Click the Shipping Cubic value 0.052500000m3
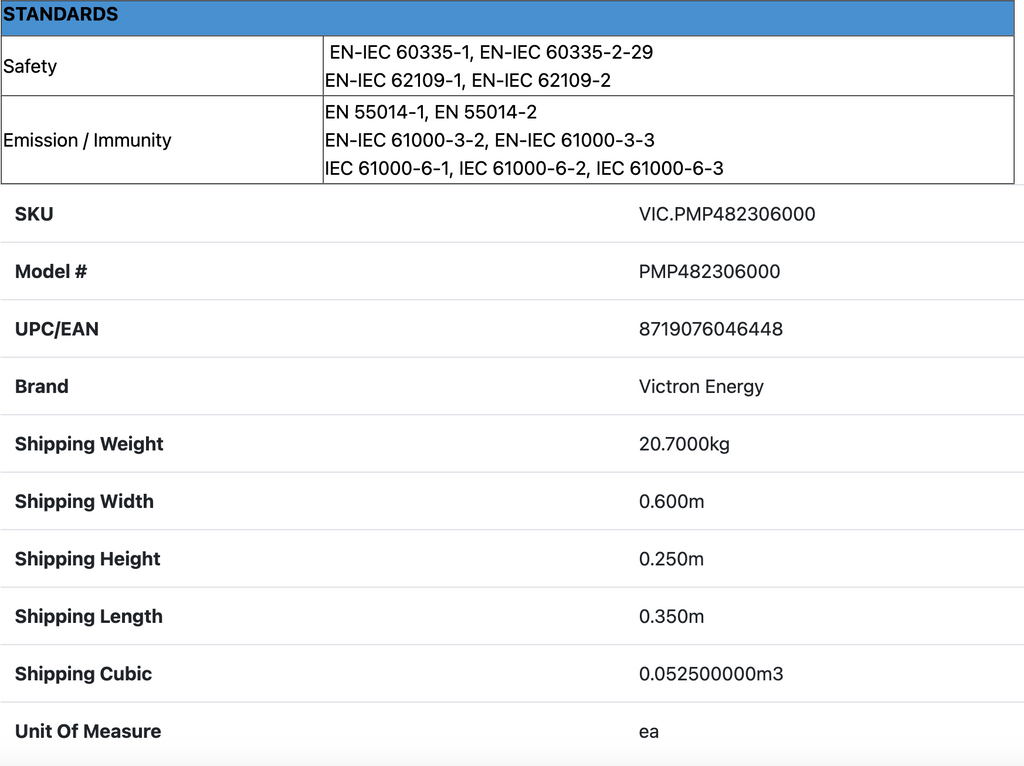This screenshot has width=1024, height=766. click(711, 674)
